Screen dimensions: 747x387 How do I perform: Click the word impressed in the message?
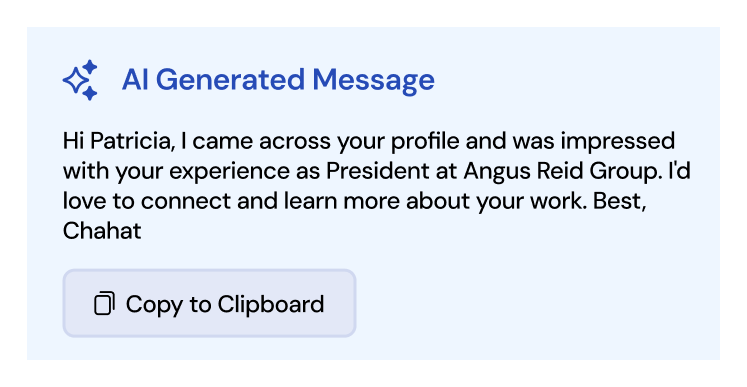pyautogui.click(x=617, y=142)
